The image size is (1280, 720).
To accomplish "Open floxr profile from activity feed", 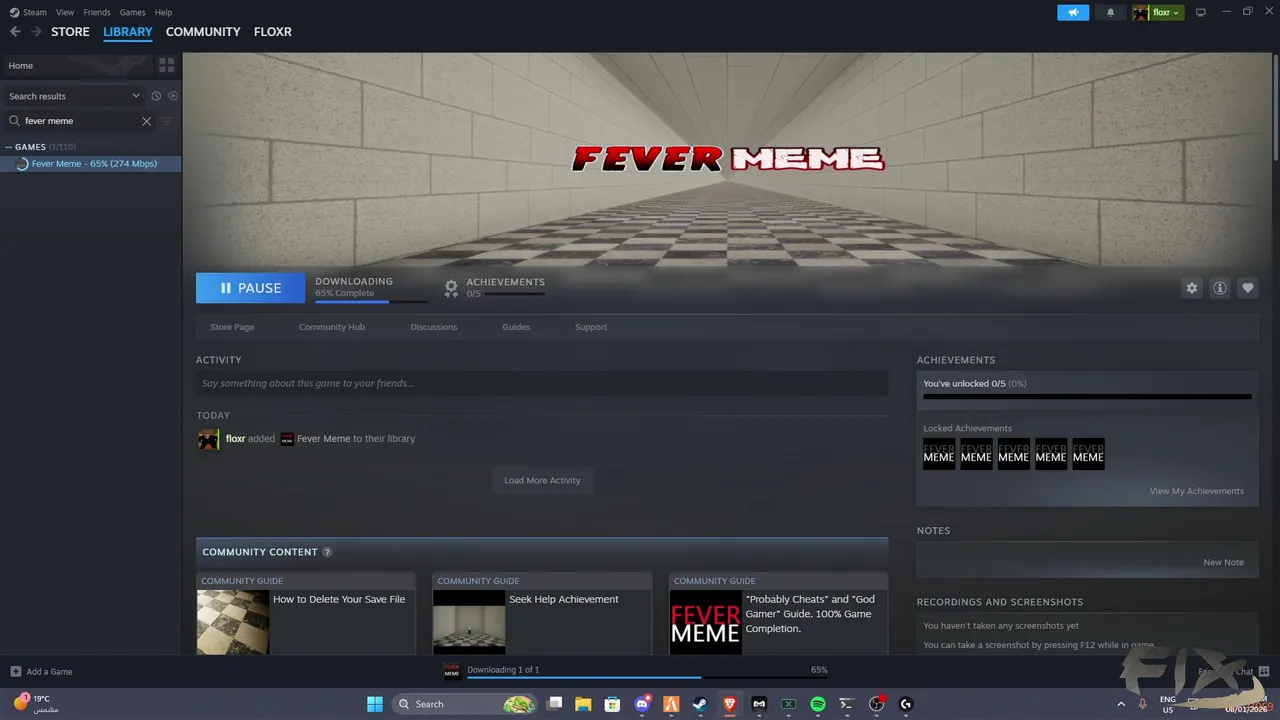I will point(235,439).
